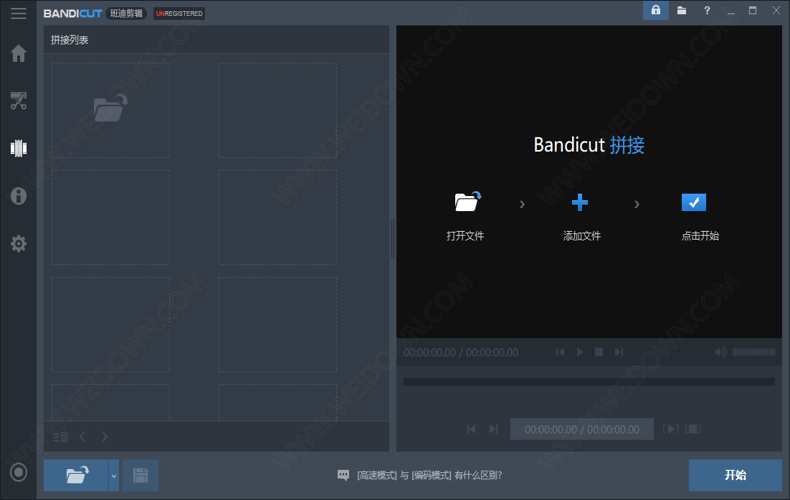Go to segment start marker button
Image resolution: width=790 pixels, height=500 pixels.
point(471,429)
